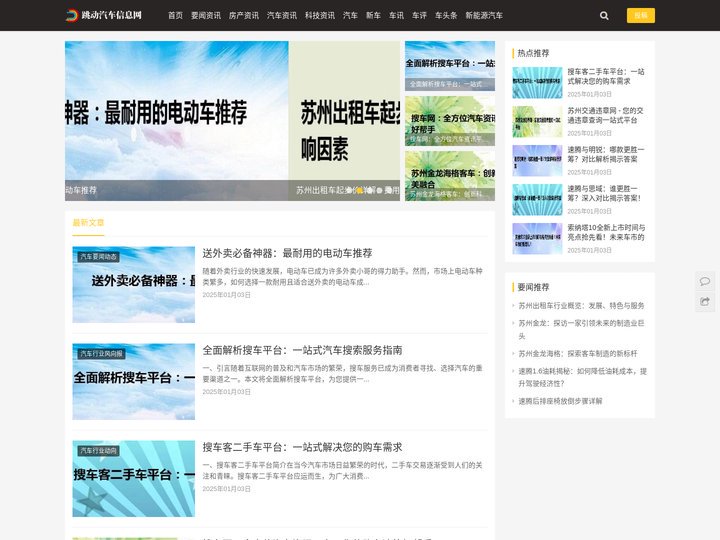Open hot pick 苏州交通违章网 sidebar title
The image size is (720, 540).
(606, 115)
